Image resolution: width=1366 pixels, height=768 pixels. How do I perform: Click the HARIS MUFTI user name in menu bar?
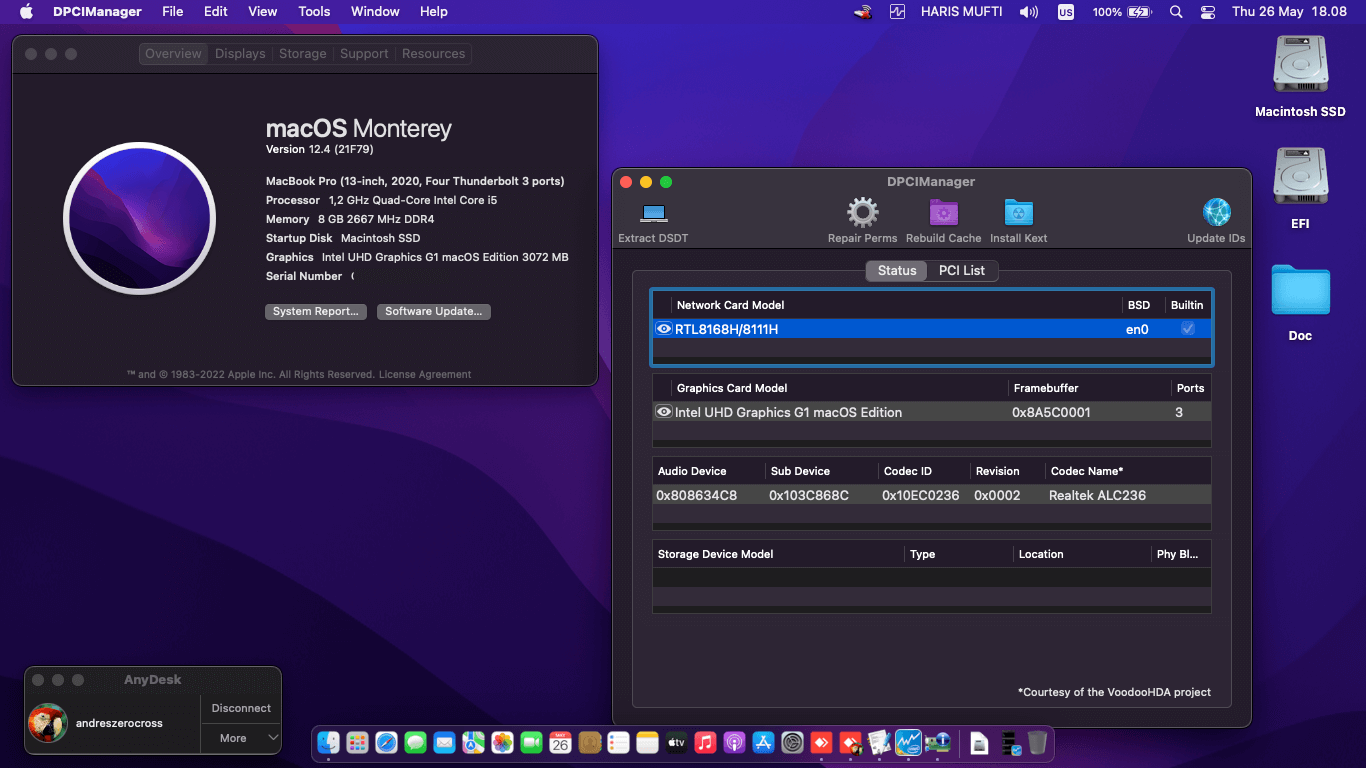964,12
